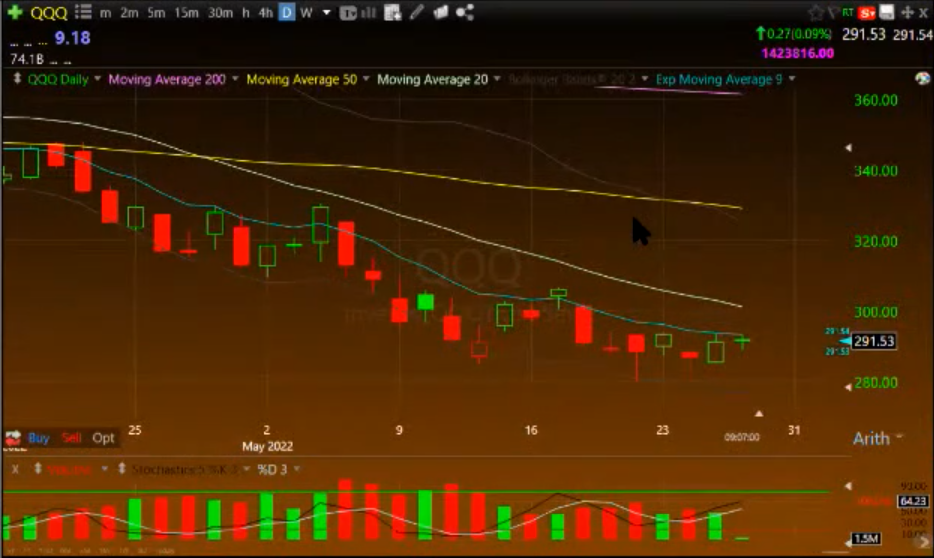Click the notes icon beside the pencil
This screenshot has width=934, height=558.
pyautogui.click(x=440, y=12)
